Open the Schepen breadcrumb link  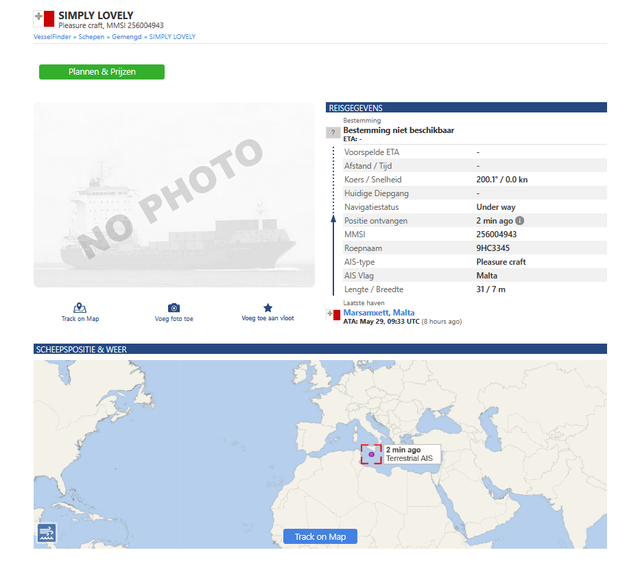click(91, 37)
